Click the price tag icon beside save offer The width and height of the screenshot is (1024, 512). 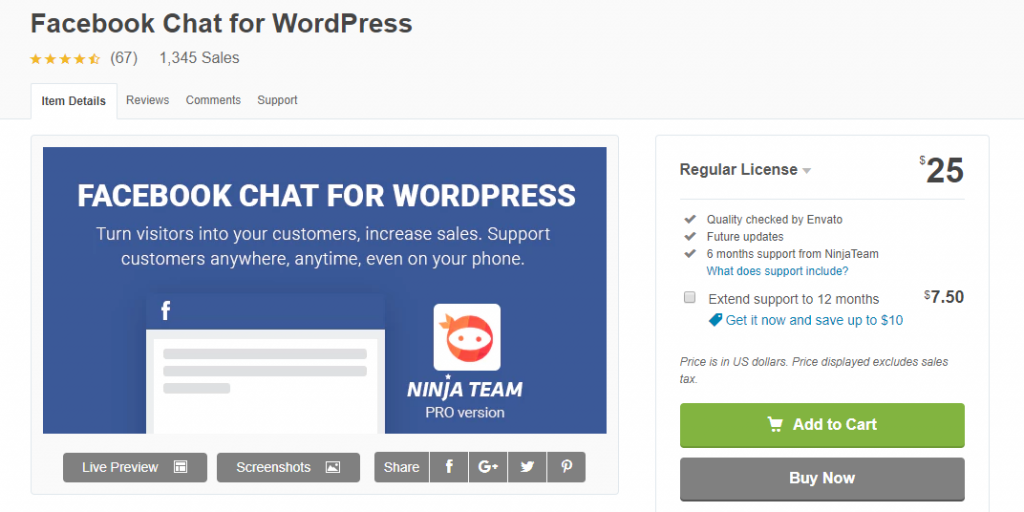coord(716,320)
